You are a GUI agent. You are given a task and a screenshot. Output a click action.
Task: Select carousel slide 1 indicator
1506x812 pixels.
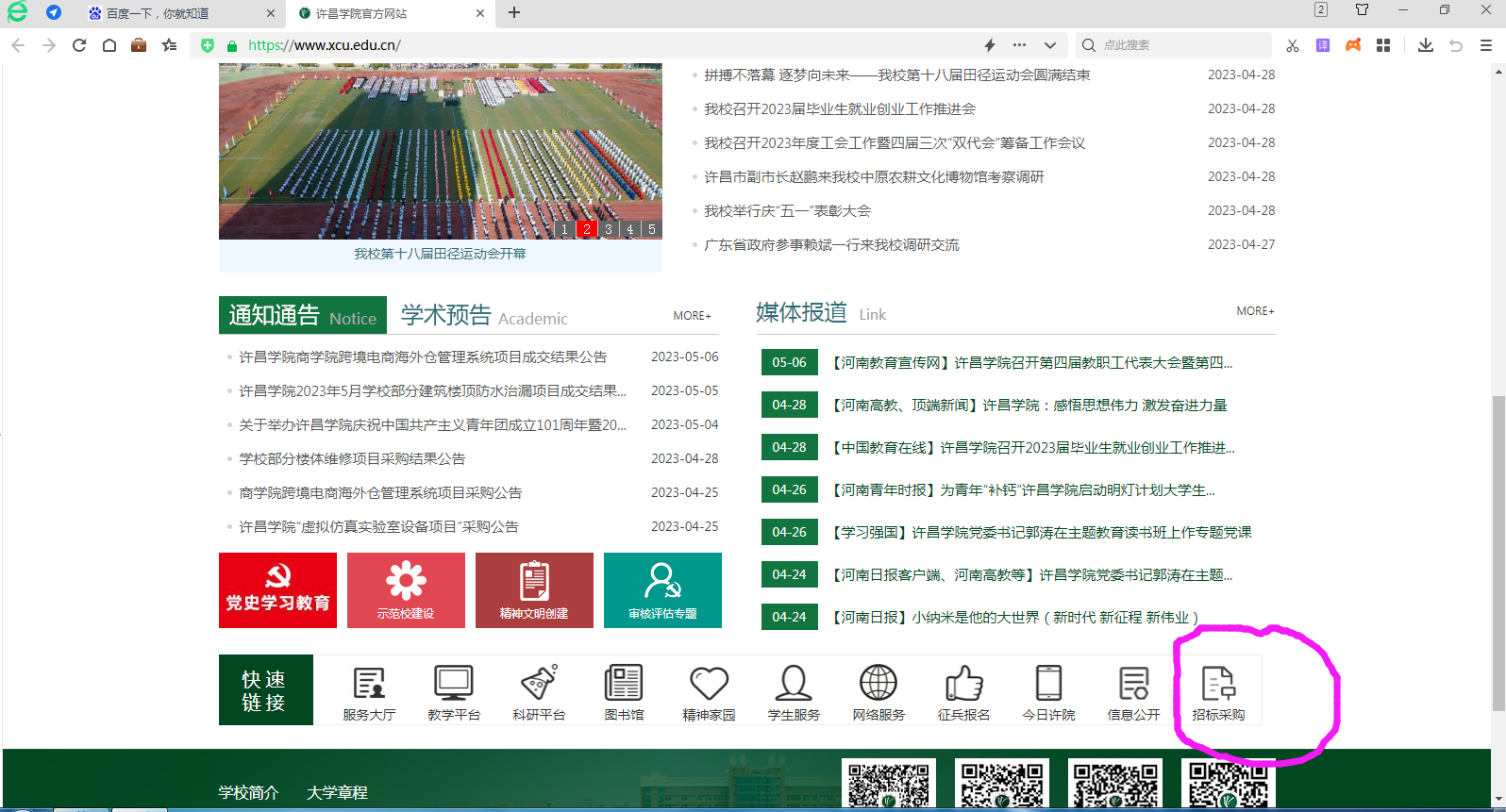point(564,229)
